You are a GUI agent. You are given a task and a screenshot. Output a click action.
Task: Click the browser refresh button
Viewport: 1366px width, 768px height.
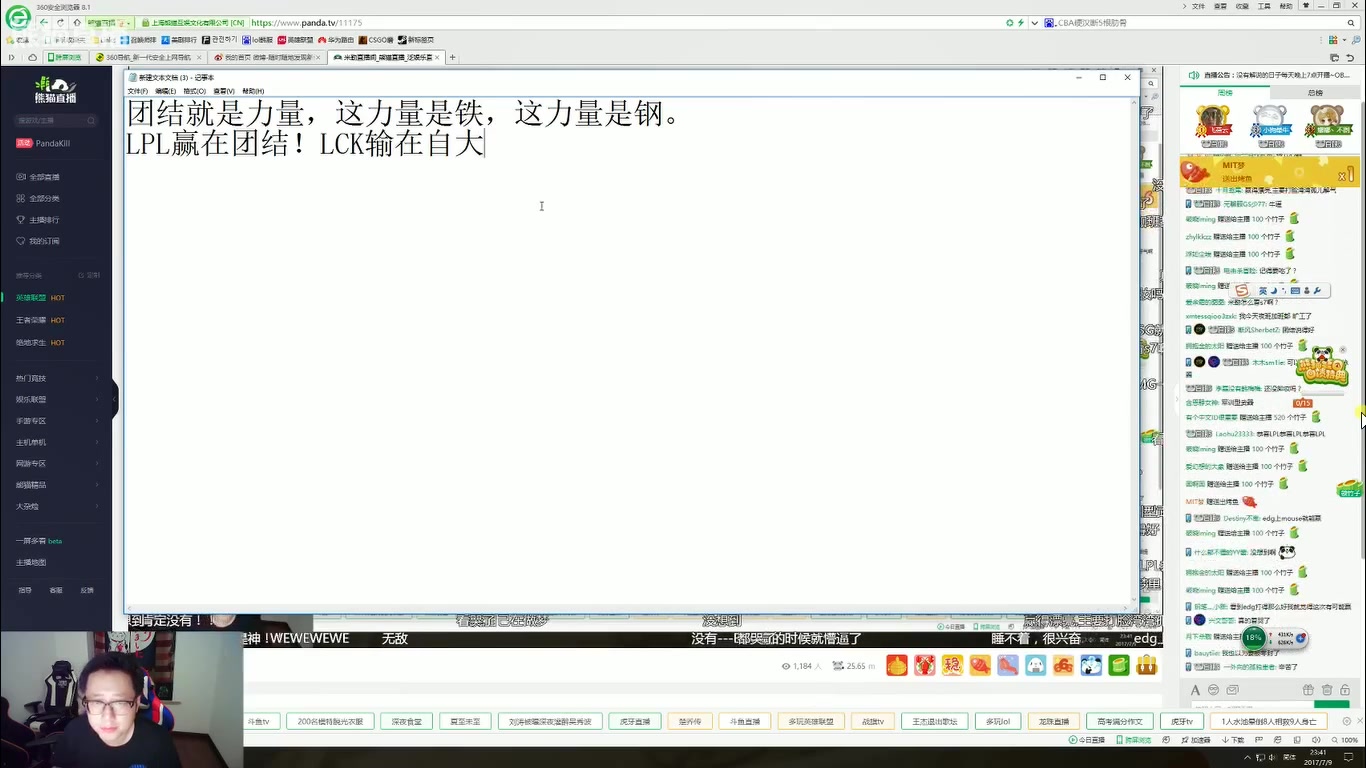click(x=61, y=23)
